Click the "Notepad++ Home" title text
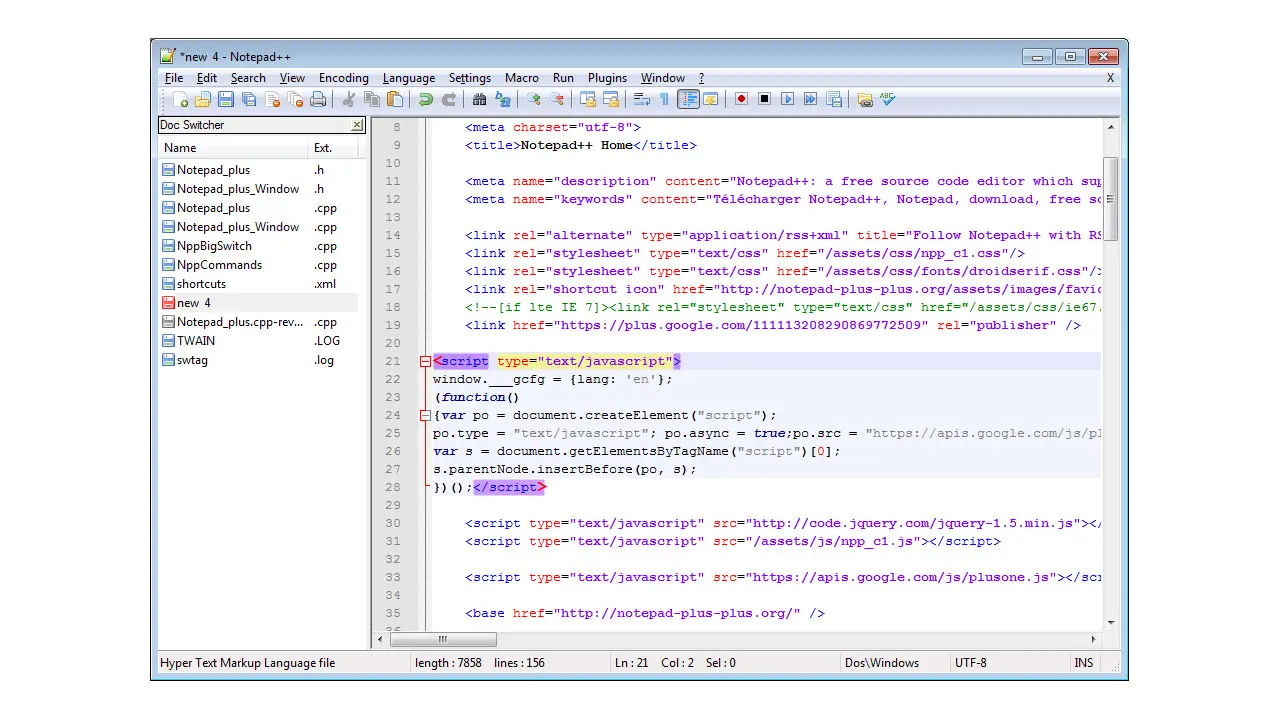 577,146
